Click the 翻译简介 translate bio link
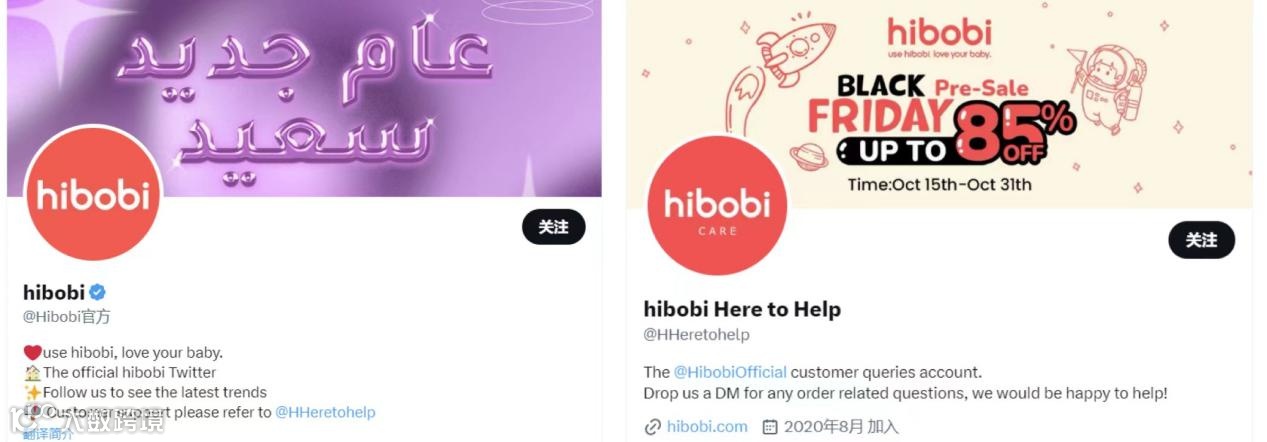The image size is (1267, 442). point(47,435)
